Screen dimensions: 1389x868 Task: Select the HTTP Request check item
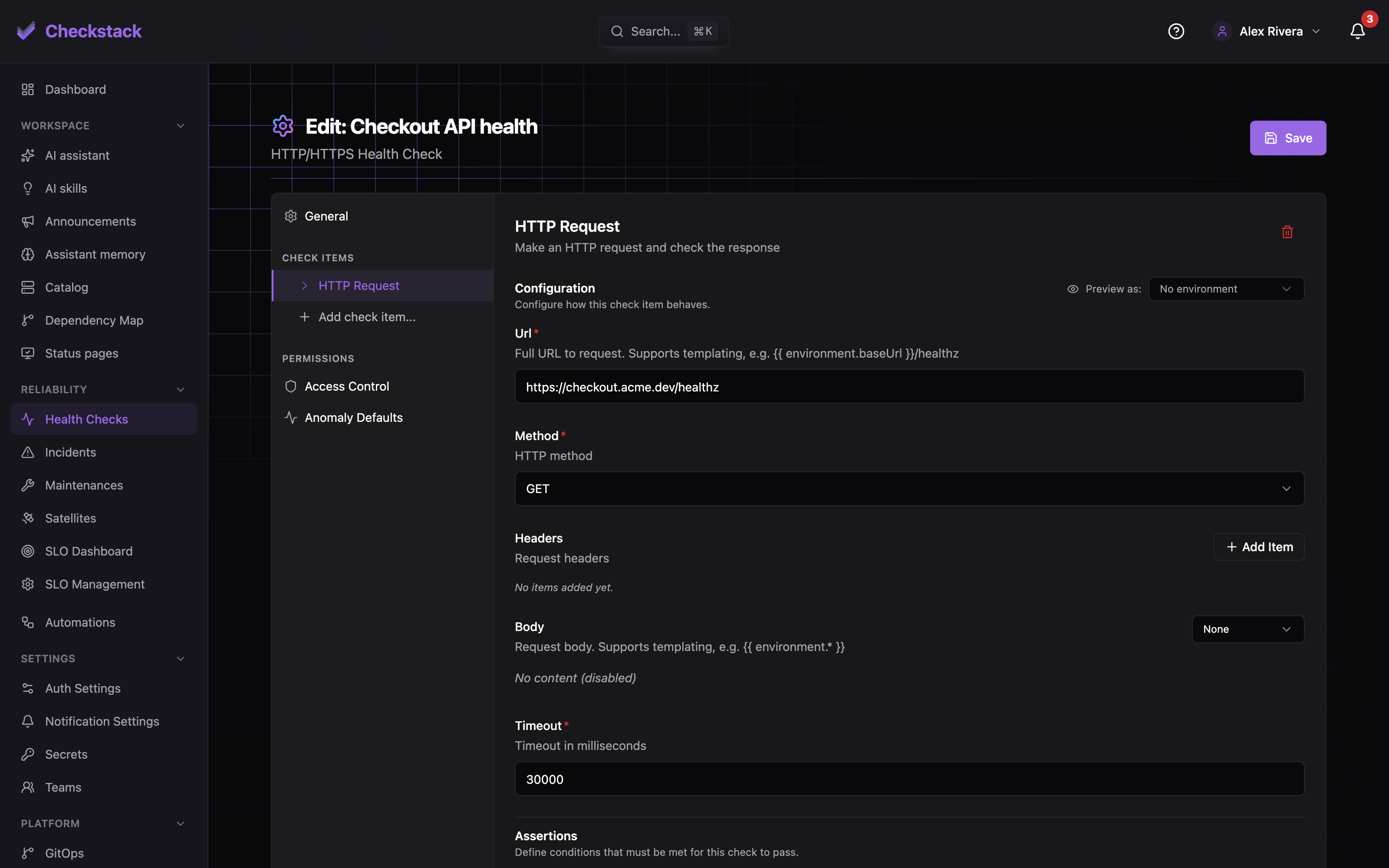[382, 286]
